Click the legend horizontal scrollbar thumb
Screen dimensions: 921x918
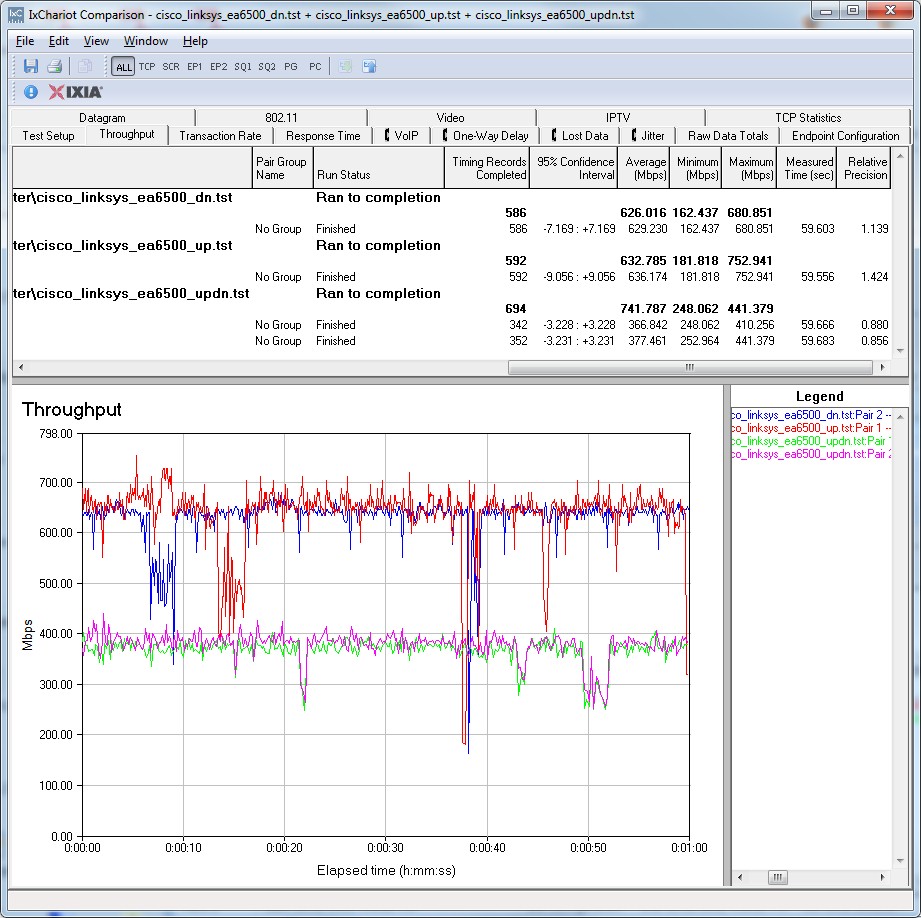(777, 877)
